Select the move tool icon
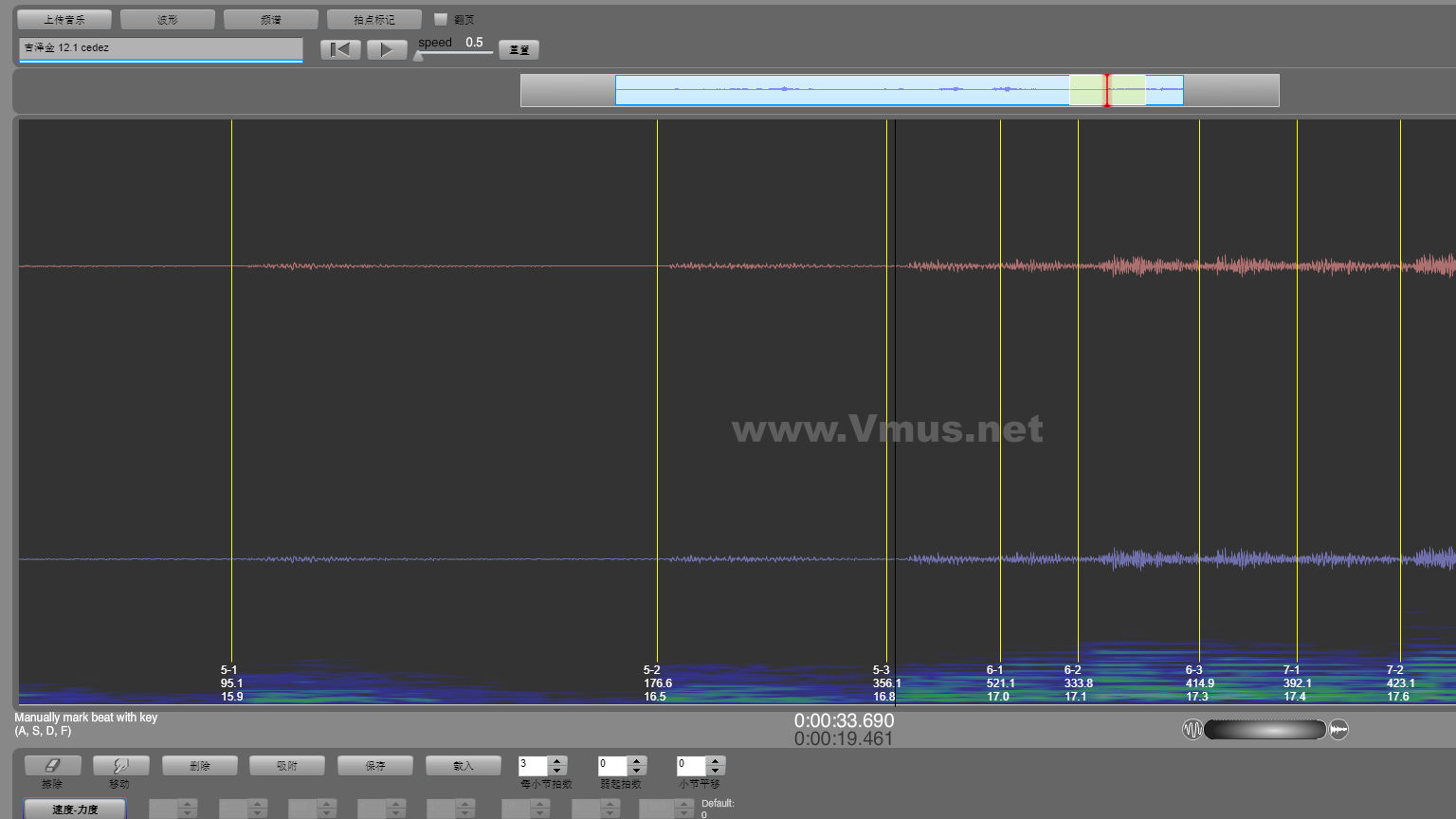Image resolution: width=1456 pixels, height=819 pixels. click(x=119, y=765)
